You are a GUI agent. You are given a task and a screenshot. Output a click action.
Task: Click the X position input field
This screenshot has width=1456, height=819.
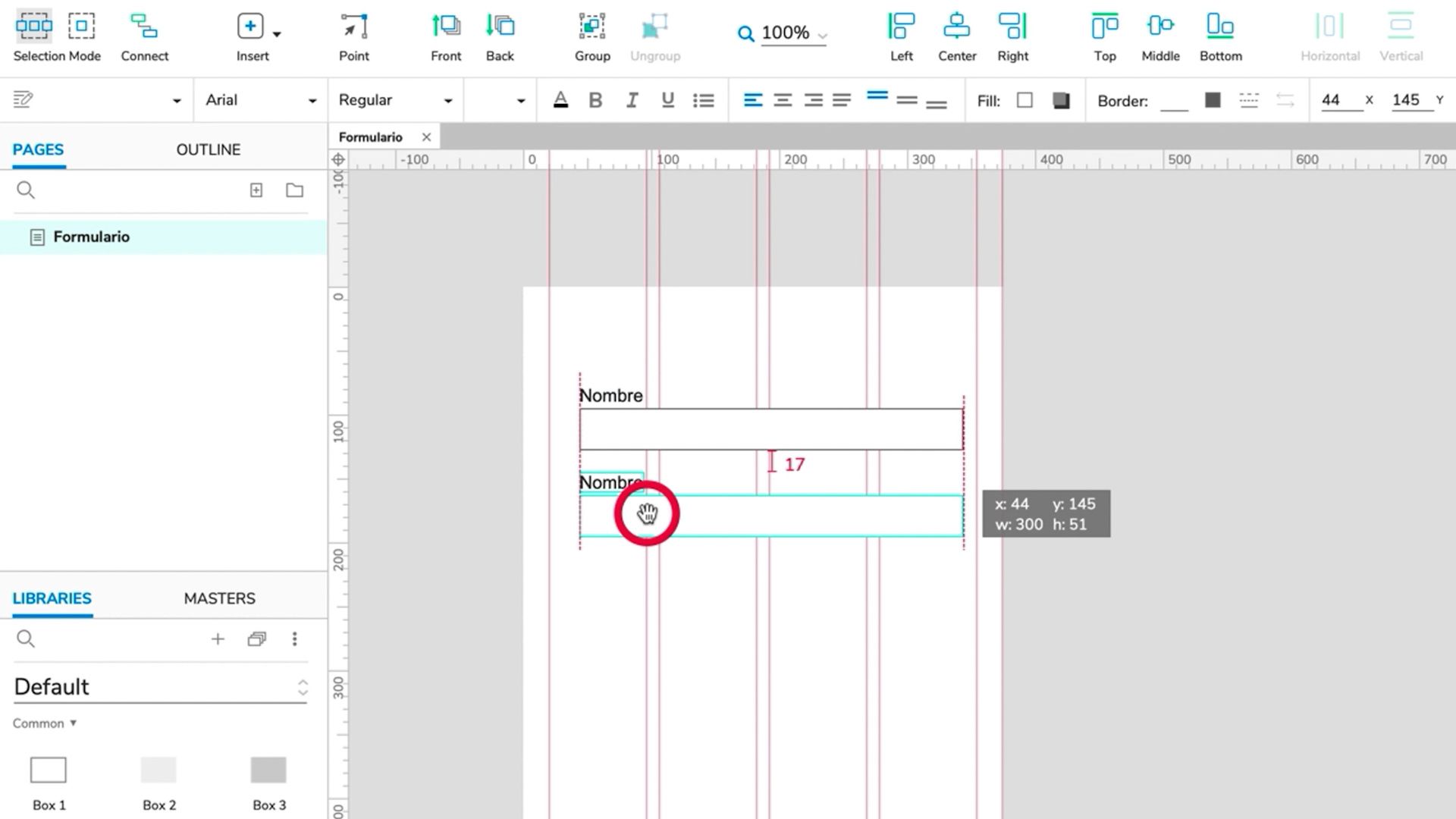pyautogui.click(x=1339, y=100)
